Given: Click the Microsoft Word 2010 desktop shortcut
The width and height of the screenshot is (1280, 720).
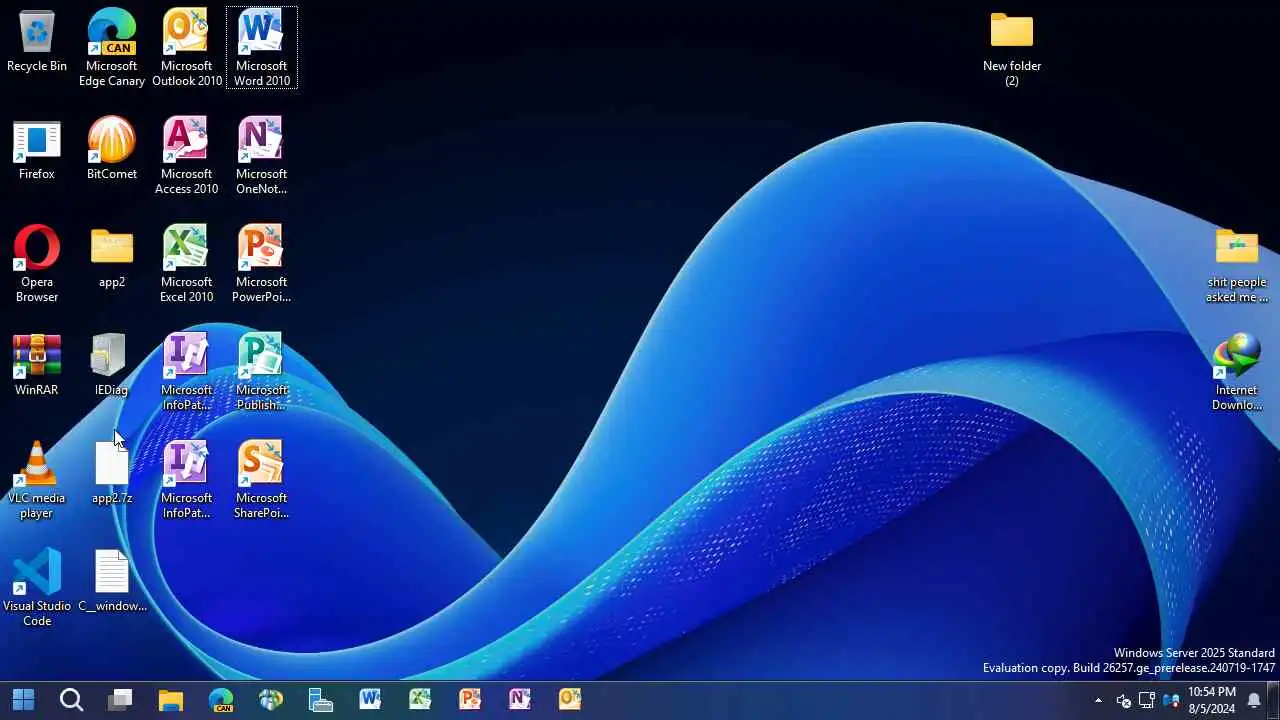Looking at the screenshot, I should click(262, 47).
